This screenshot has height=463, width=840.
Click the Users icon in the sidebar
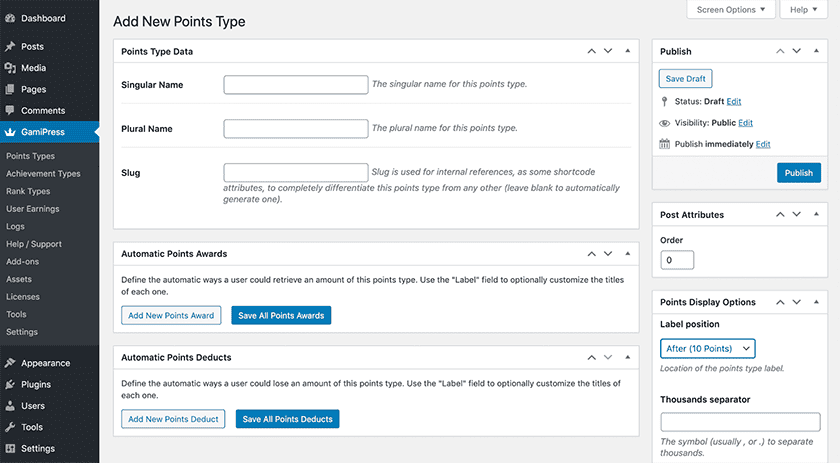tap(10, 406)
